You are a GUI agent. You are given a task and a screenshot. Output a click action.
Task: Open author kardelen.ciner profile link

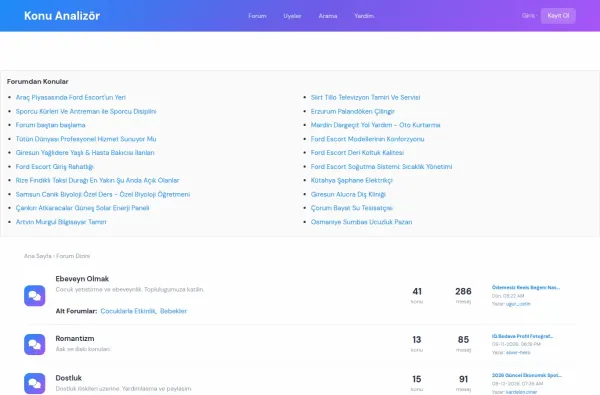(521, 392)
